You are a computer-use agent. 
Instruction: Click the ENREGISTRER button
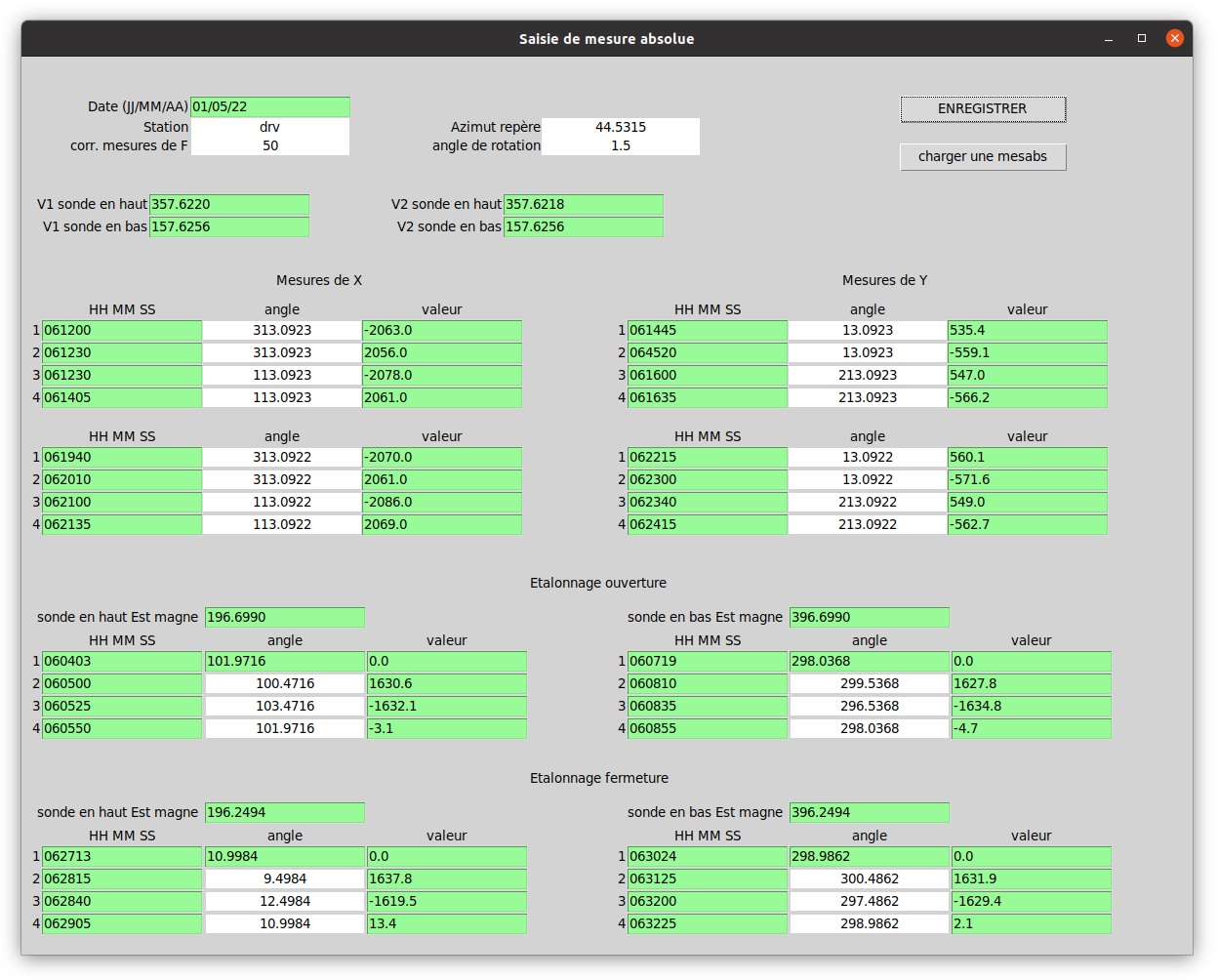(x=982, y=109)
